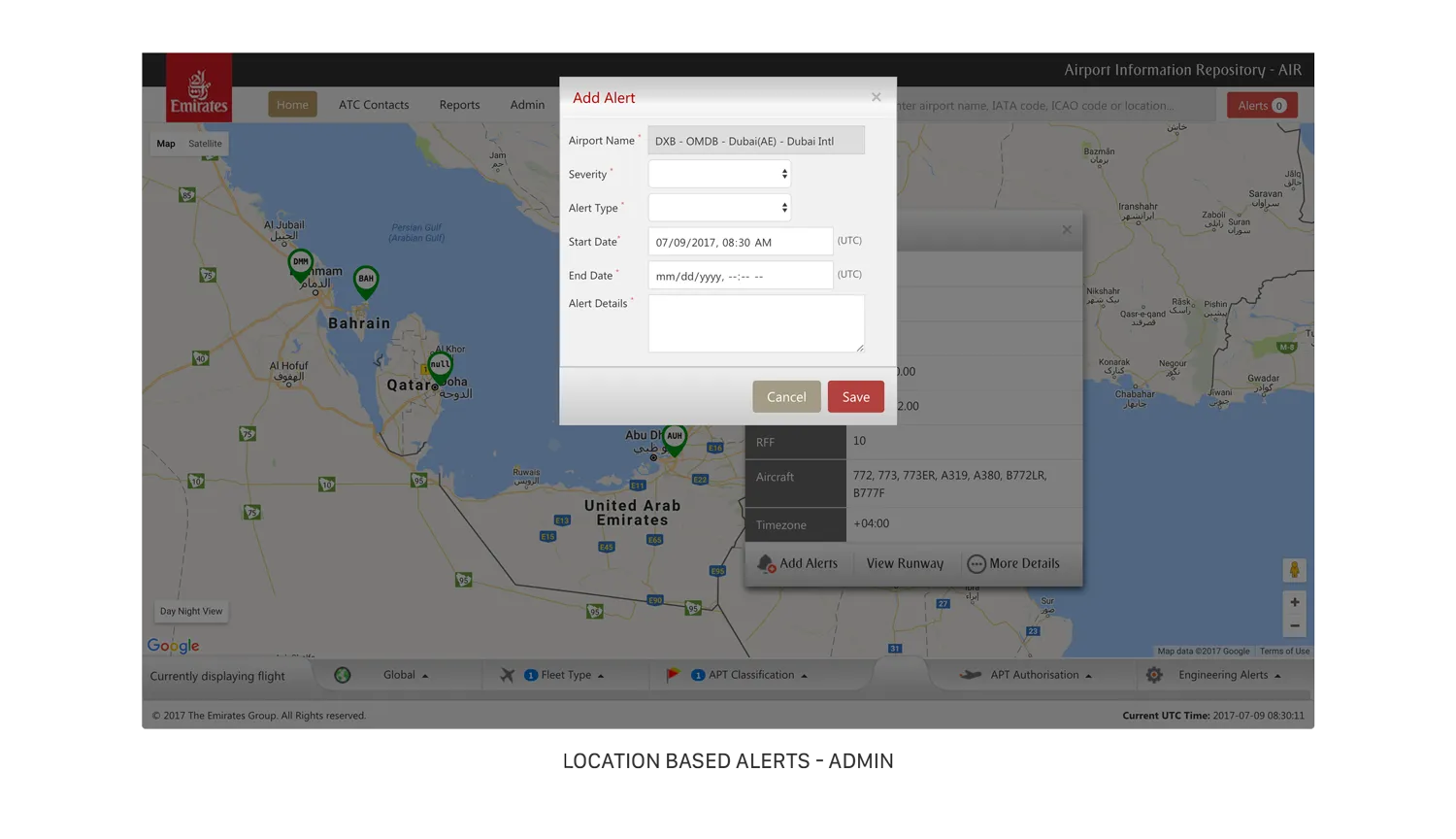Zoom out the map with minus icon

click(1294, 626)
